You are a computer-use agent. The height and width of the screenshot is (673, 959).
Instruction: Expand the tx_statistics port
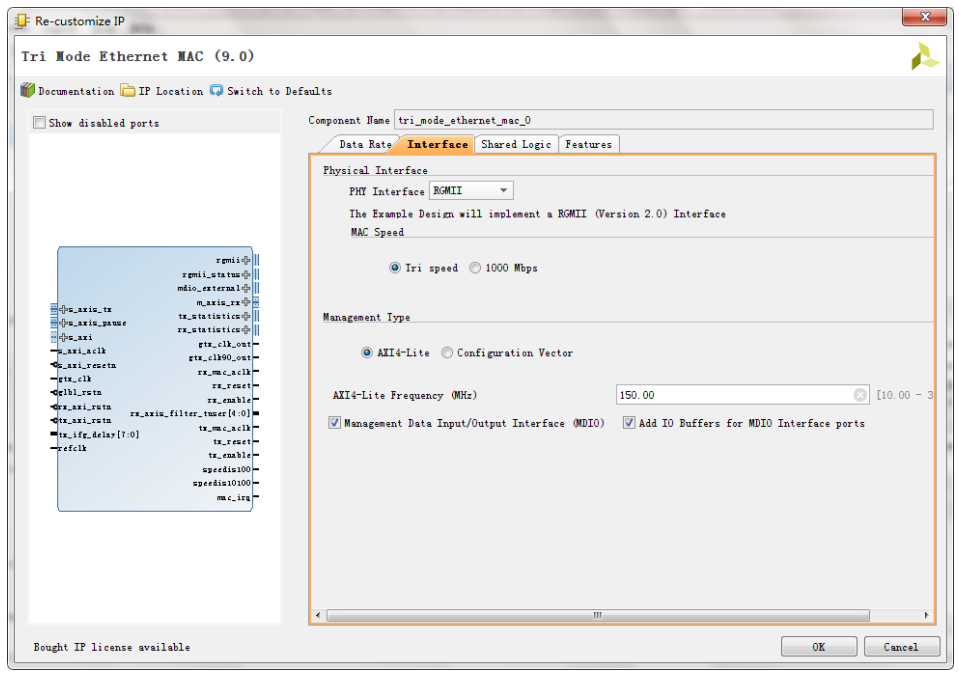click(x=246, y=316)
